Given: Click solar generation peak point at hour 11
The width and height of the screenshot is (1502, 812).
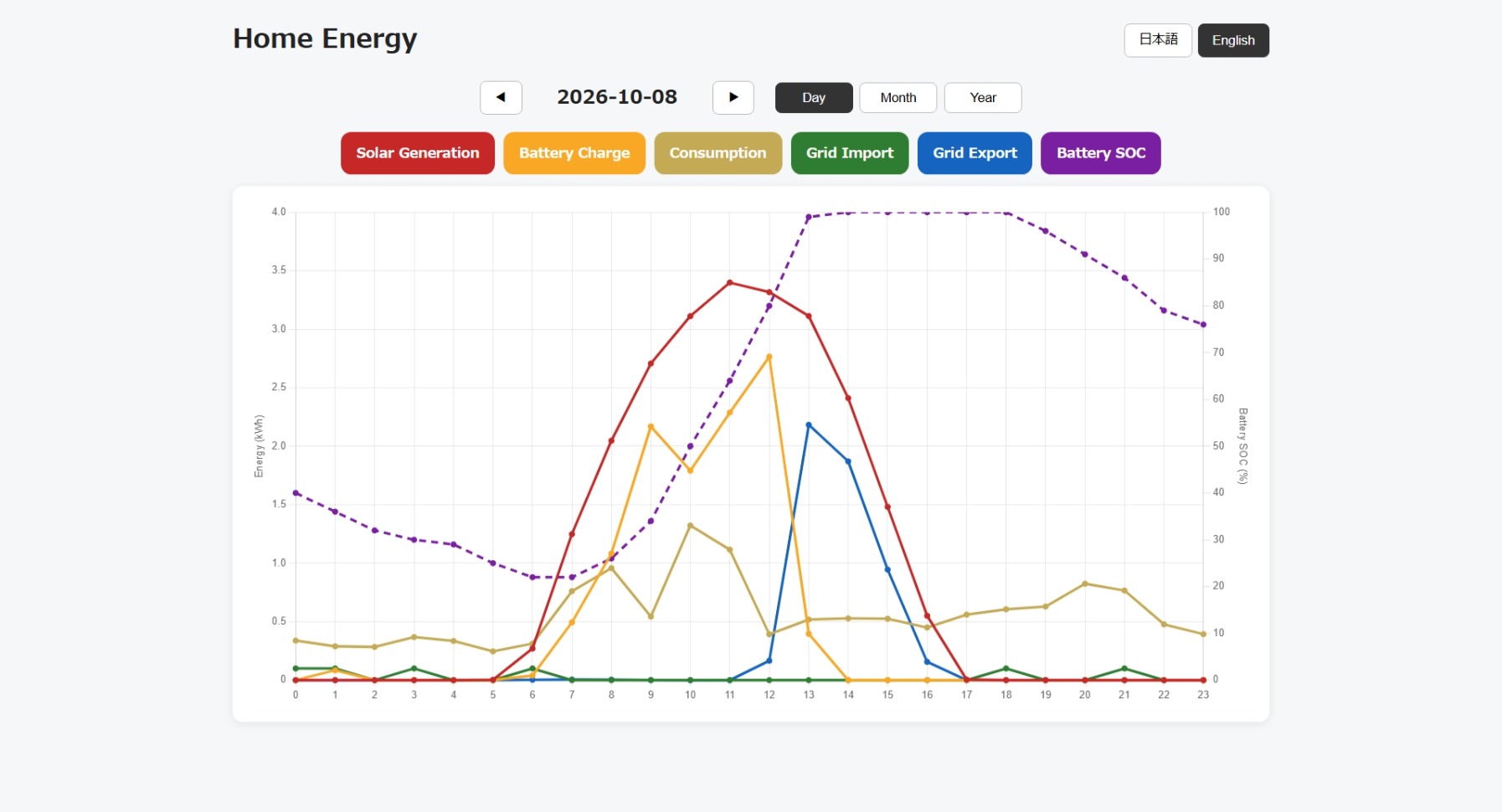Looking at the screenshot, I should tap(730, 283).
